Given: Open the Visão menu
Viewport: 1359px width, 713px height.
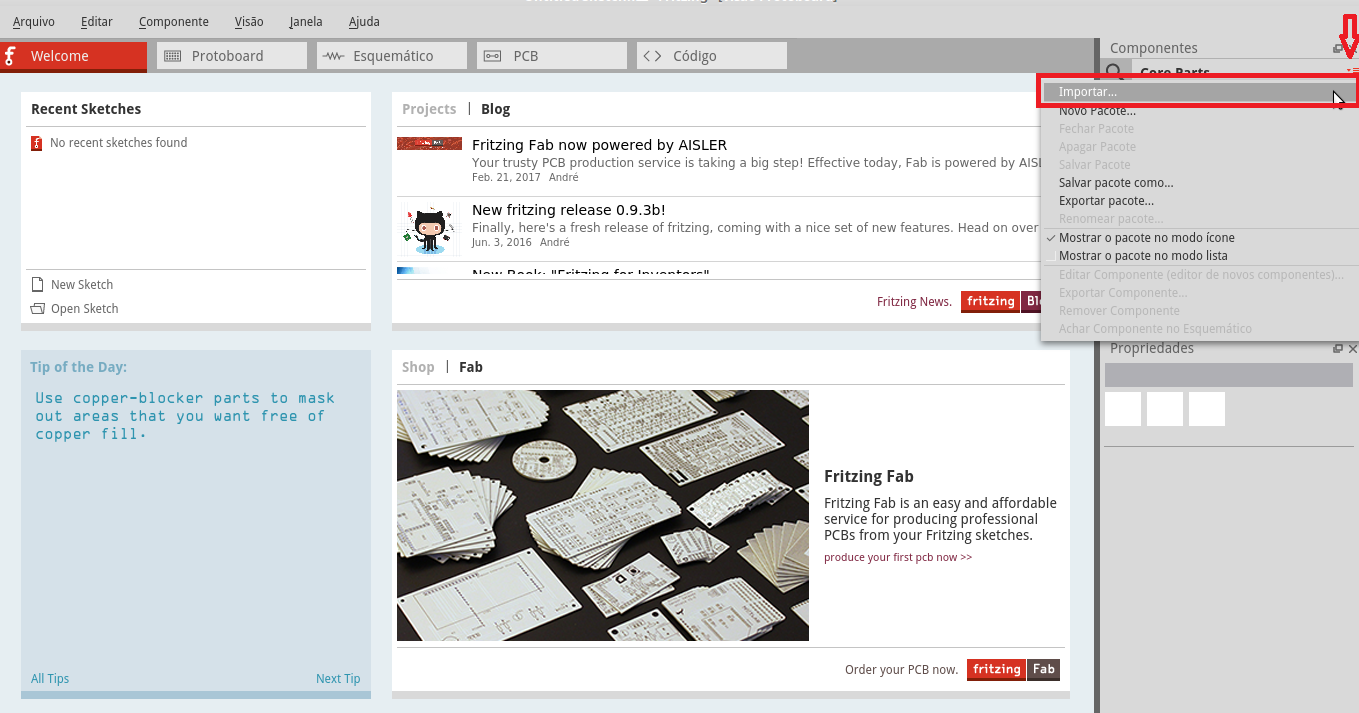Looking at the screenshot, I should (x=249, y=21).
